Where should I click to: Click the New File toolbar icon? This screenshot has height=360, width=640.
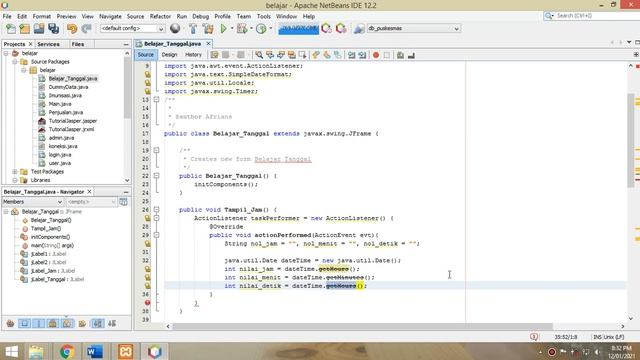11,29
